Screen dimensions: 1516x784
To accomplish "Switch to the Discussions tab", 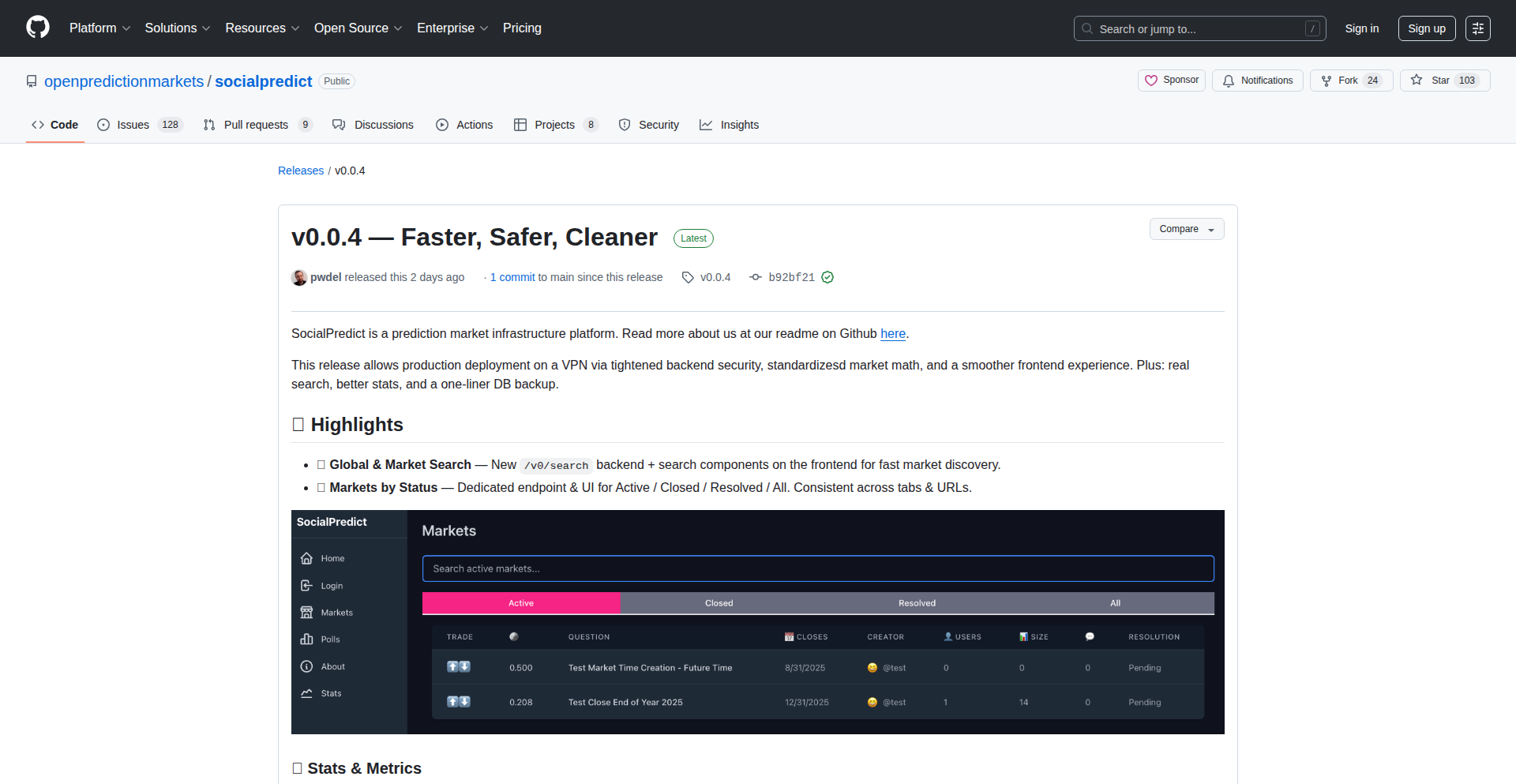I will (x=373, y=125).
